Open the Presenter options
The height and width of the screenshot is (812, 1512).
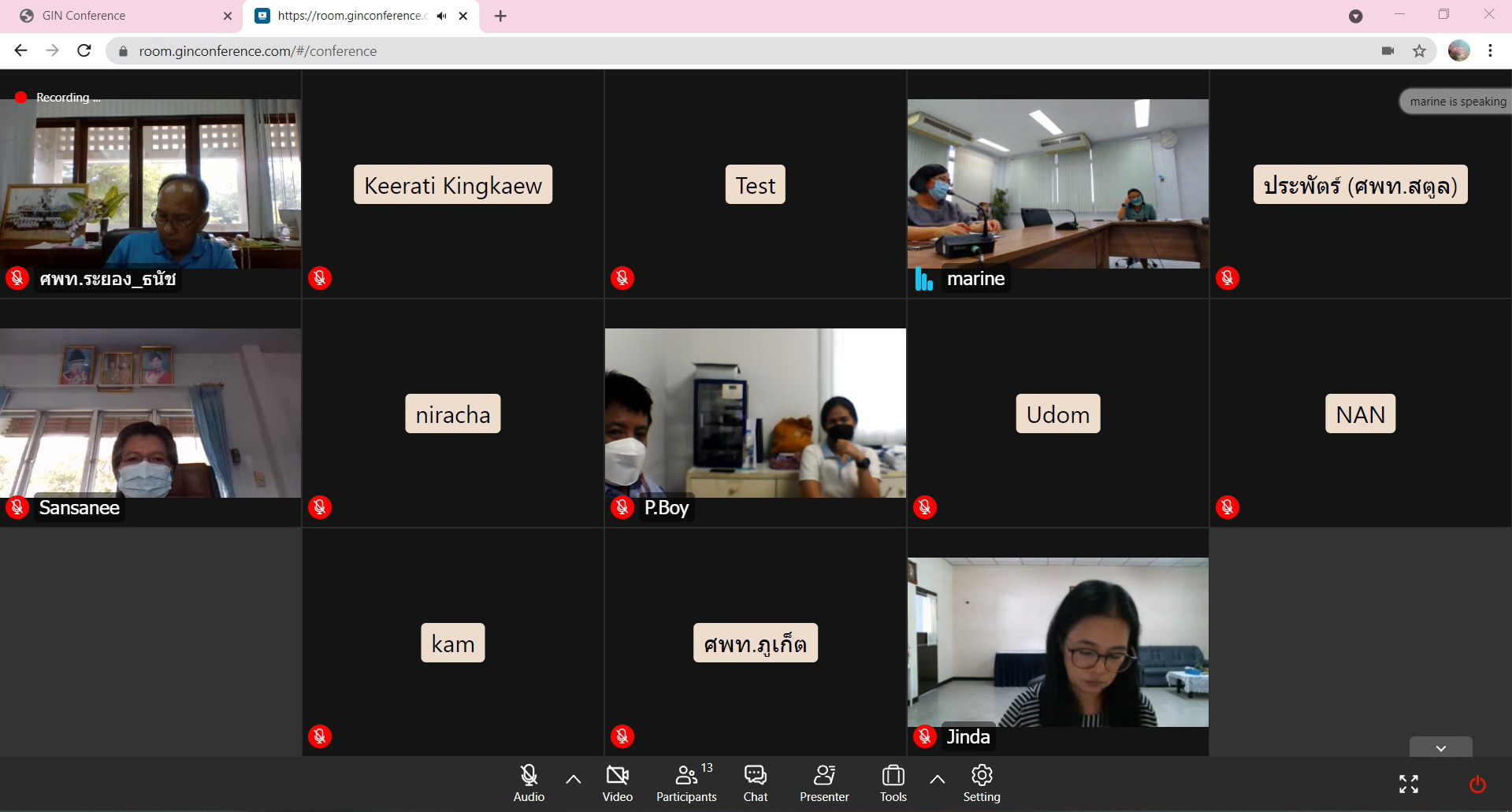tap(824, 784)
